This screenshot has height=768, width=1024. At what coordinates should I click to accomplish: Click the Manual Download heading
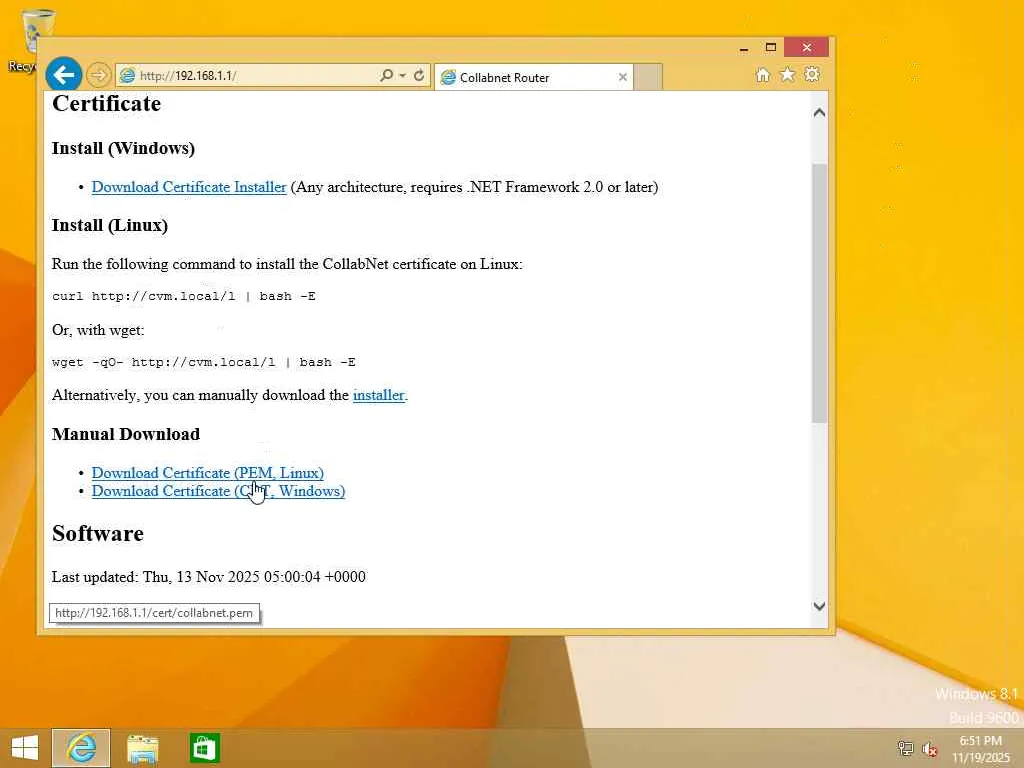pos(126,434)
